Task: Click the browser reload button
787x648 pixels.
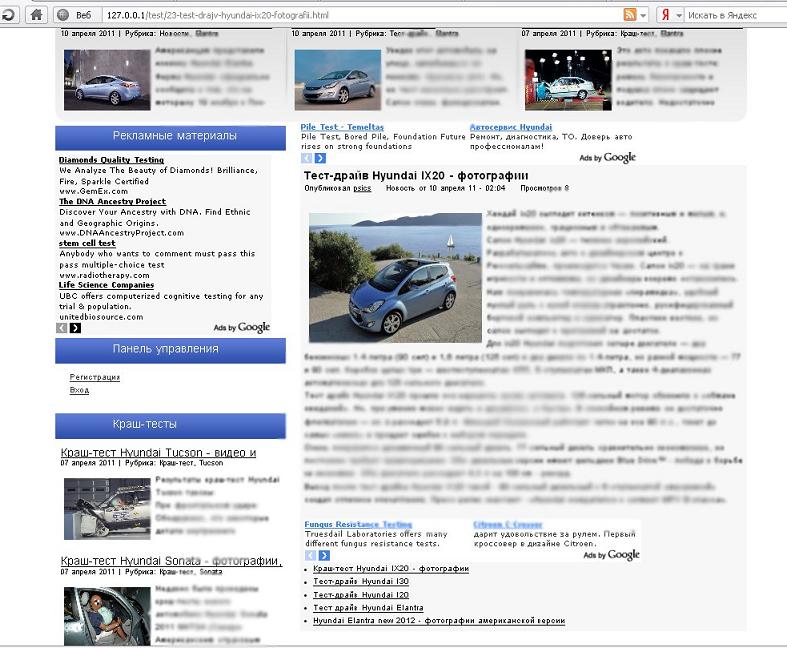Action: point(8,15)
